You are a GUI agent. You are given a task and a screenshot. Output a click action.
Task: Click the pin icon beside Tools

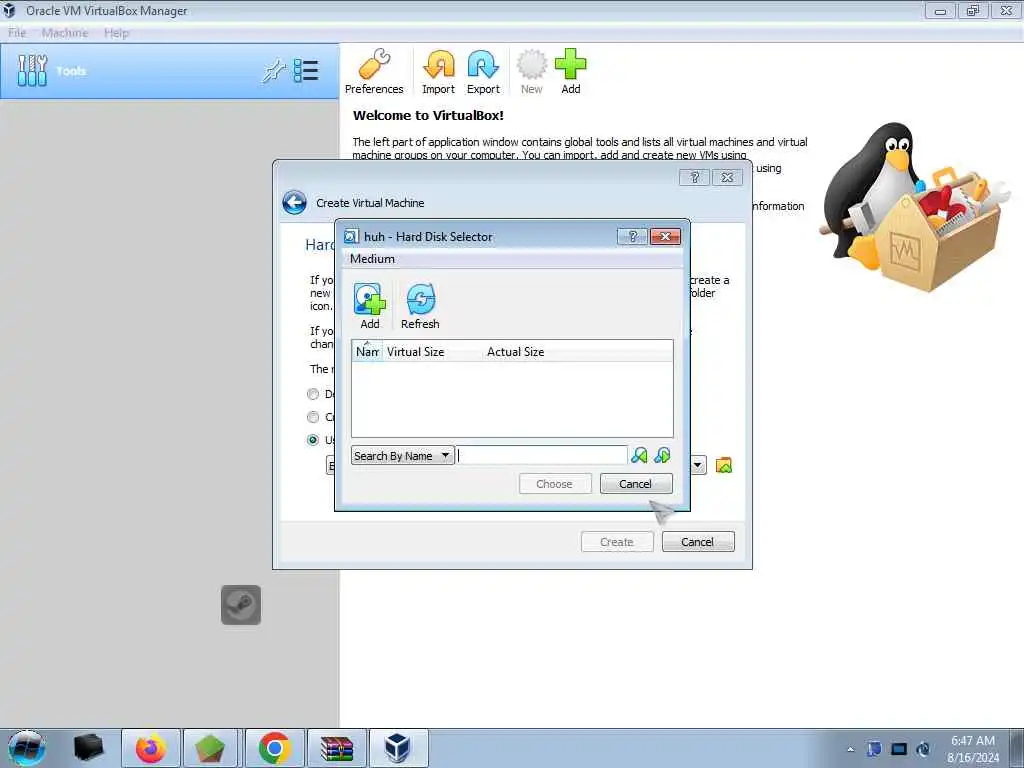pyautogui.click(x=274, y=71)
